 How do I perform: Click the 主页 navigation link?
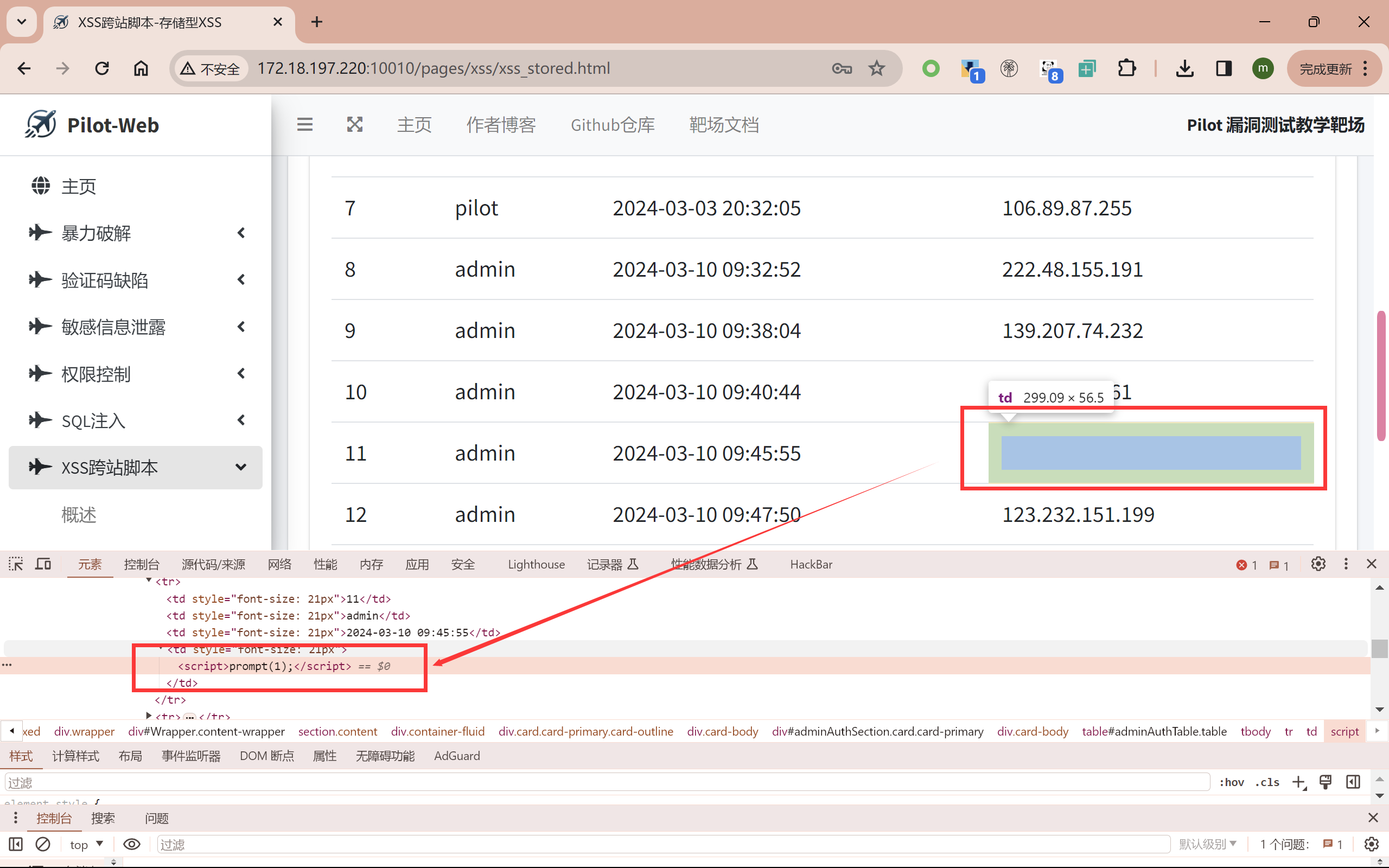click(x=414, y=125)
